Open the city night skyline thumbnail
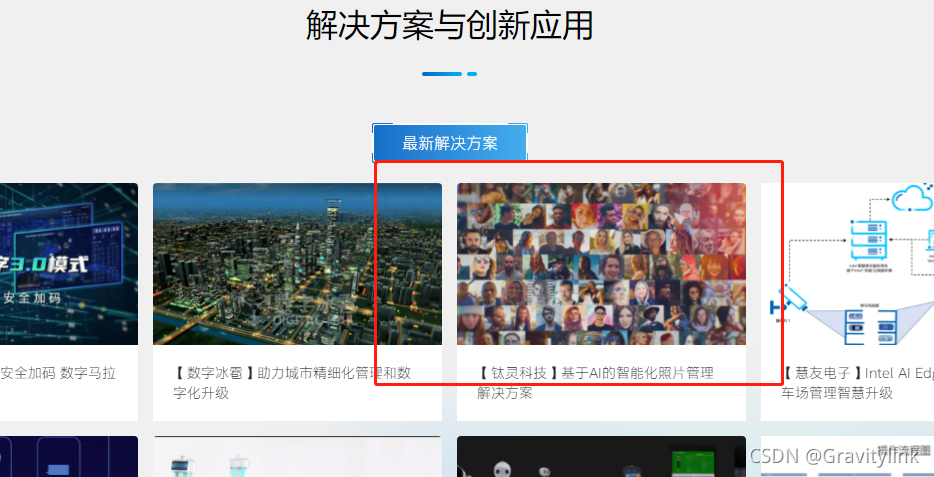 297,264
